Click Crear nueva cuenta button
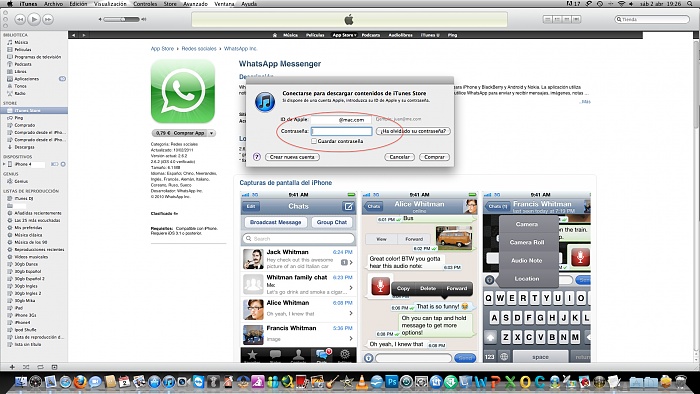Screen dimensions: 700x394 (292, 157)
